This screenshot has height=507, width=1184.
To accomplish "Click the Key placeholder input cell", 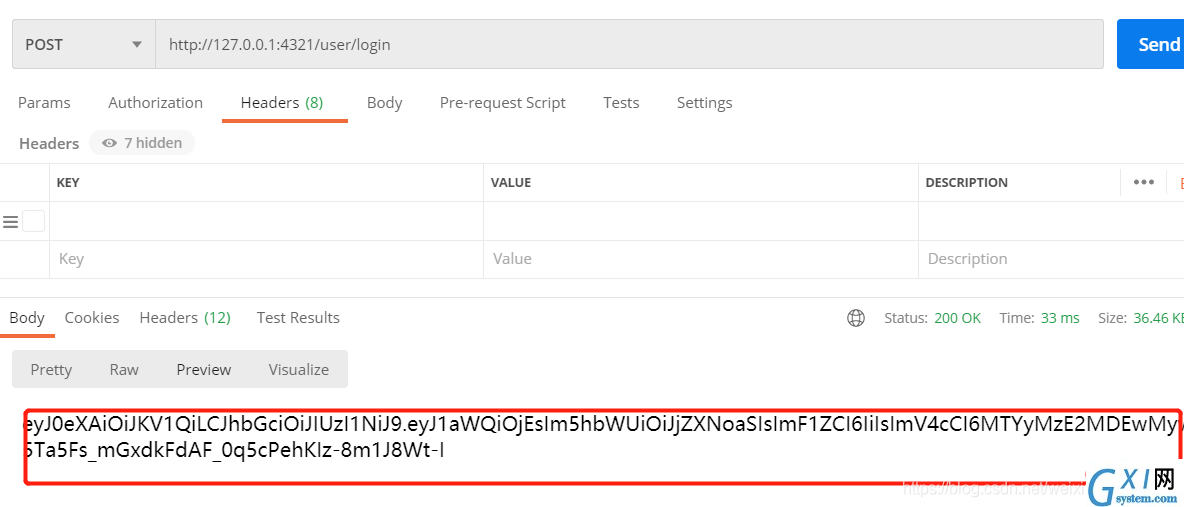I will [267, 259].
